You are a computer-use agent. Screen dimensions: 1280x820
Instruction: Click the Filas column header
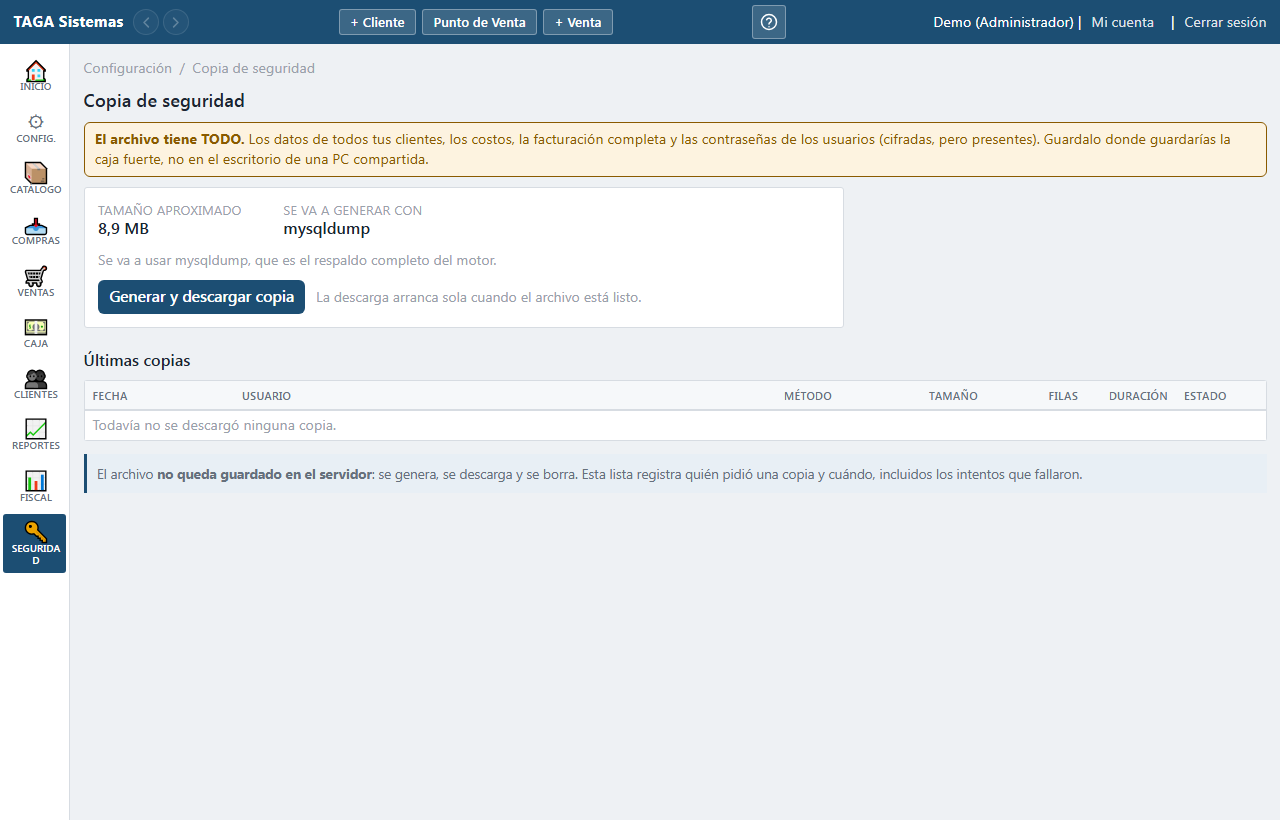pyautogui.click(x=1063, y=396)
